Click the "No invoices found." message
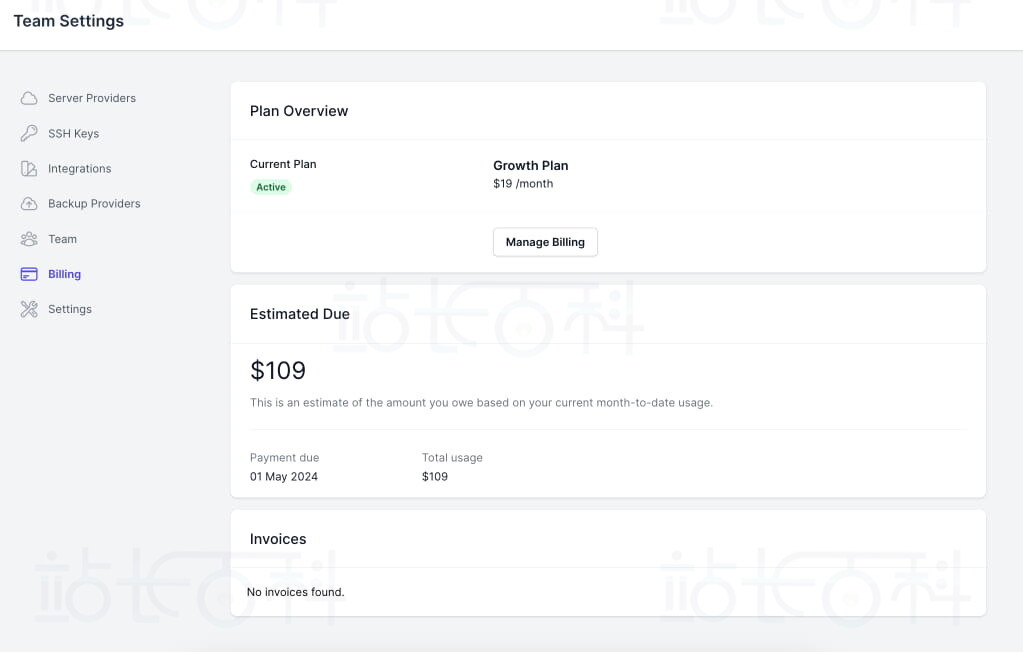 (x=296, y=592)
